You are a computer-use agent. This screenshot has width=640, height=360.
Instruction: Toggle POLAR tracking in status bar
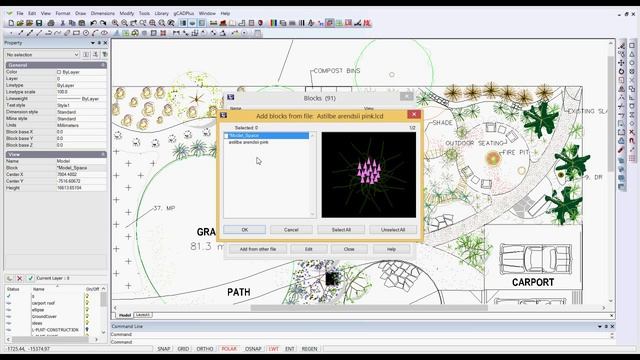coord(229,349)
